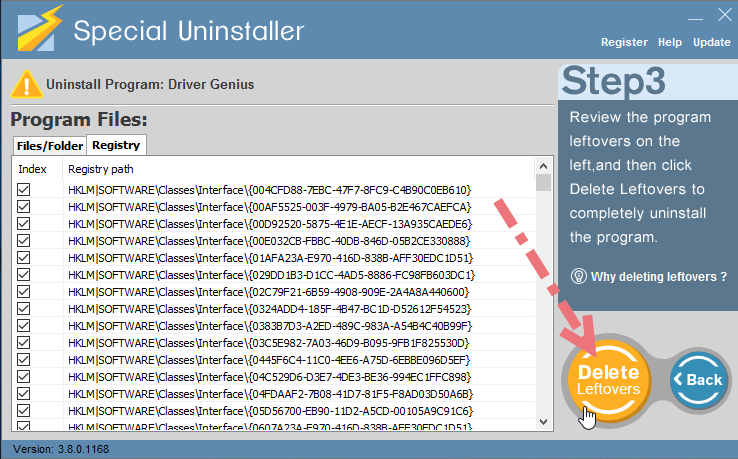
Task: Select registry path ending 2A4A8A440600}
Action: coord(269,292)
